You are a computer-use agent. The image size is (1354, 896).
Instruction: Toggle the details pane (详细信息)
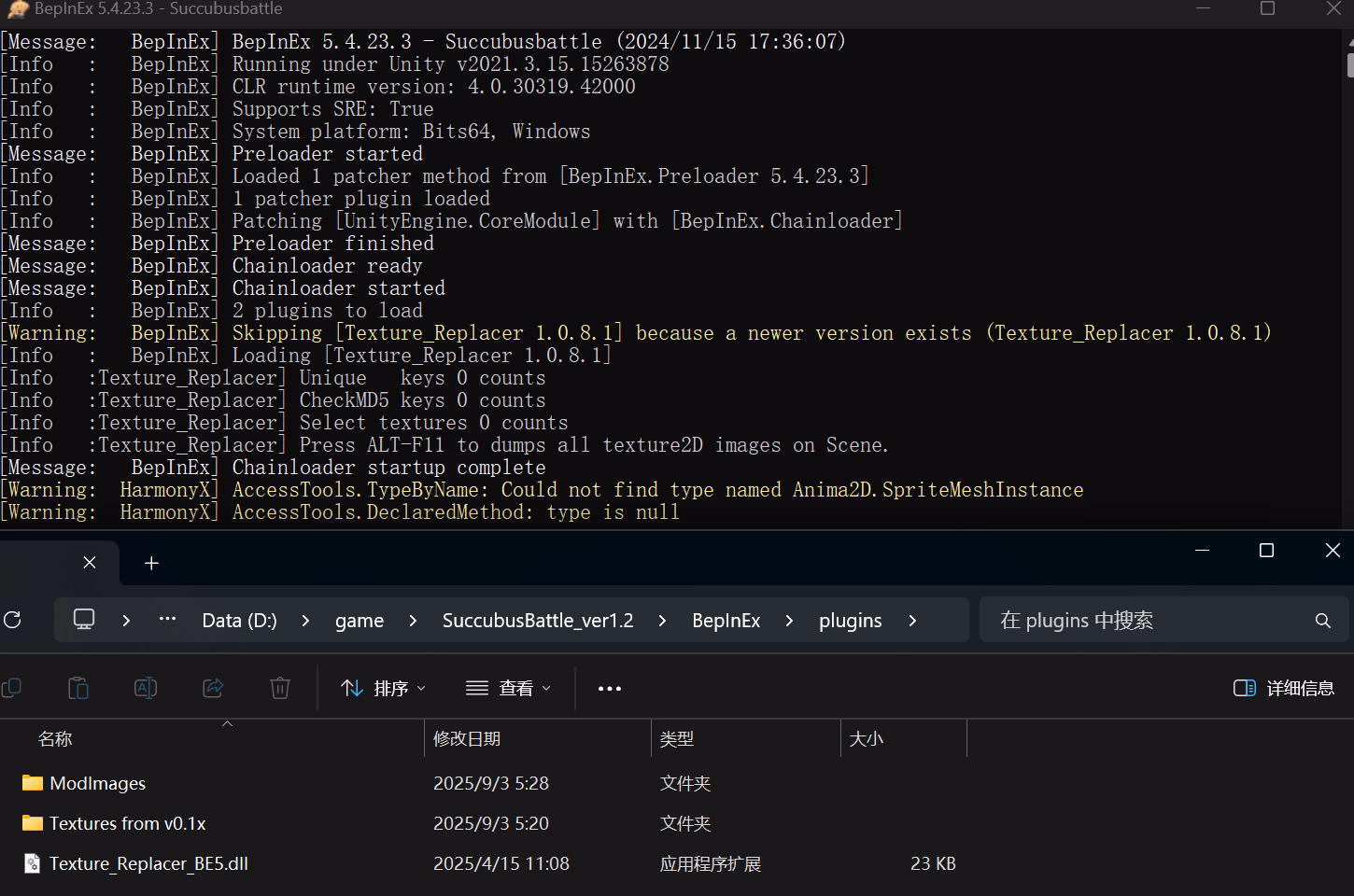pyautogui.click(x=1284, y=689)
